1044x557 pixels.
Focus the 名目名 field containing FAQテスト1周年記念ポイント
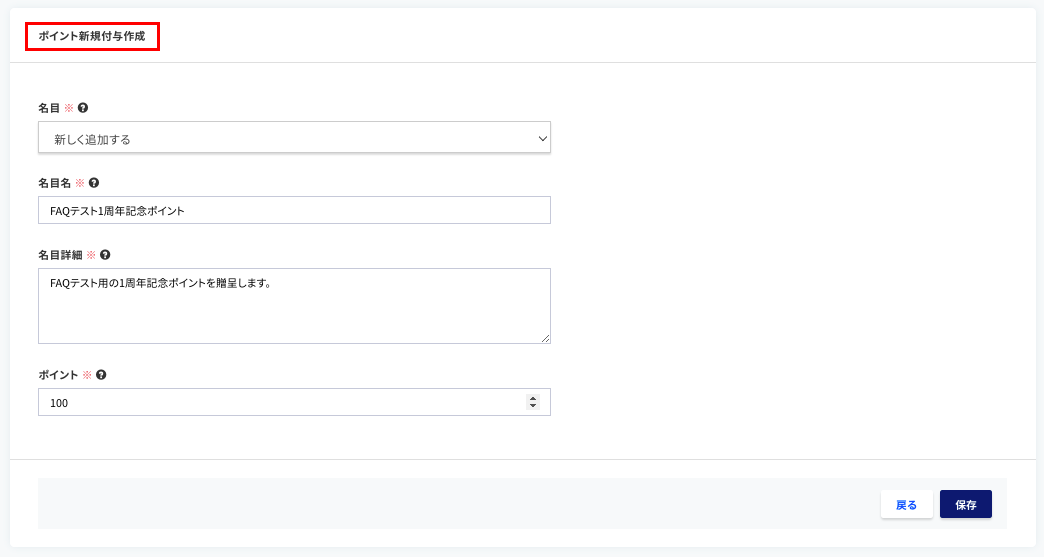point(294,210)
